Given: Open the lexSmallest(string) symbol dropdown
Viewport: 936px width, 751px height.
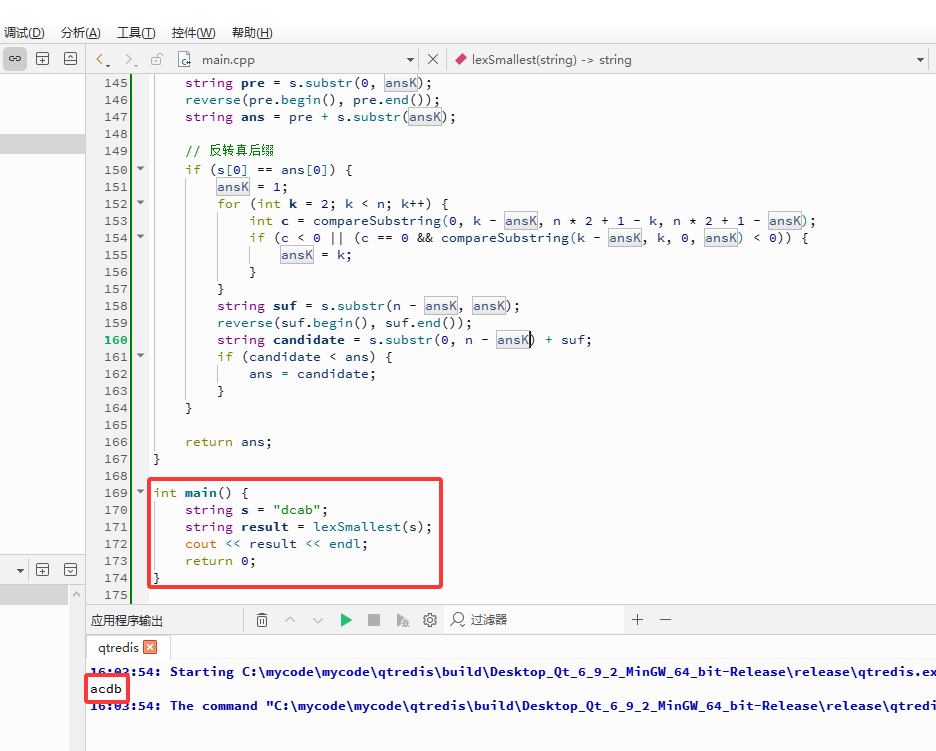Looking at the screenshot, I should 920,60.
